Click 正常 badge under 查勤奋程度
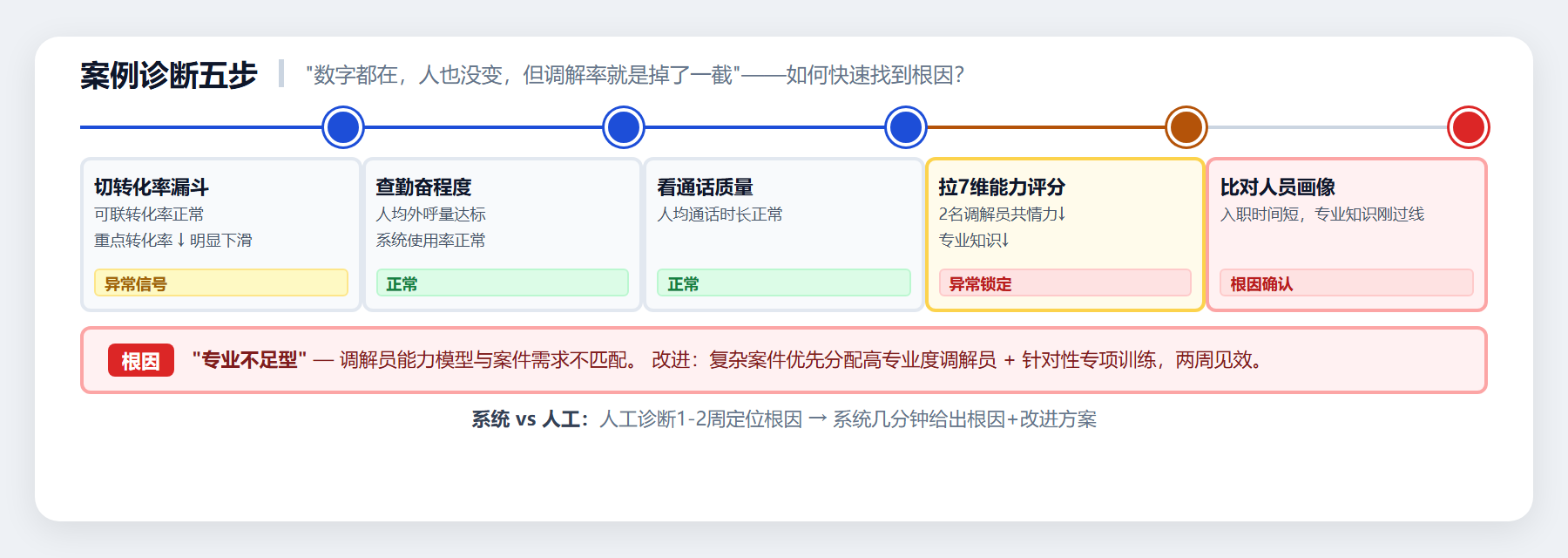Screen dimensions: 1568x558 tap(502, 283)
